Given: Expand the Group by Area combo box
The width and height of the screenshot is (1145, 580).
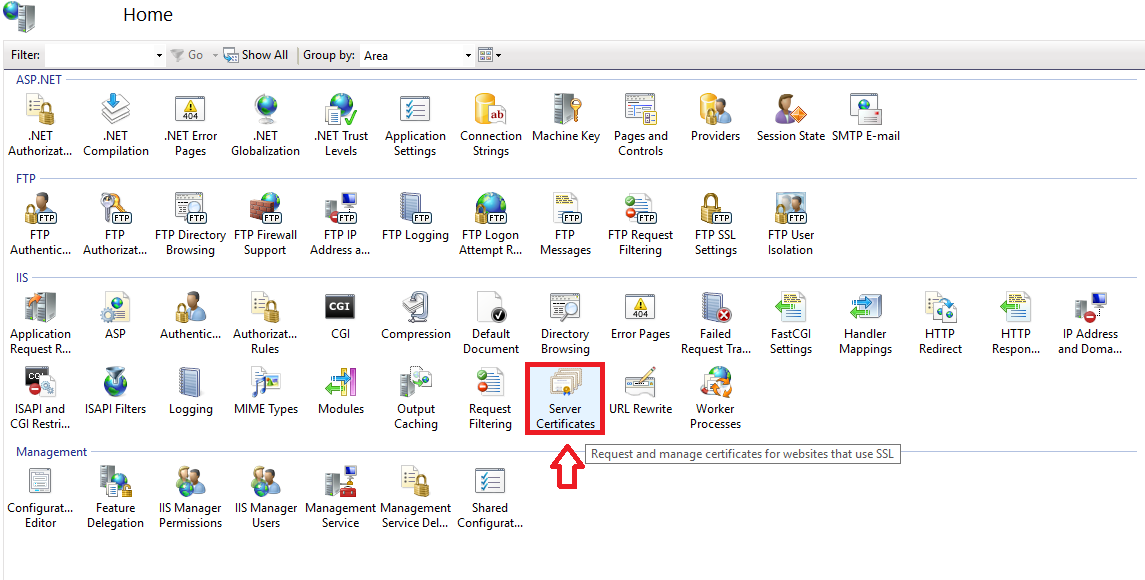Looking at the screenshot, I should click(468, 56).
